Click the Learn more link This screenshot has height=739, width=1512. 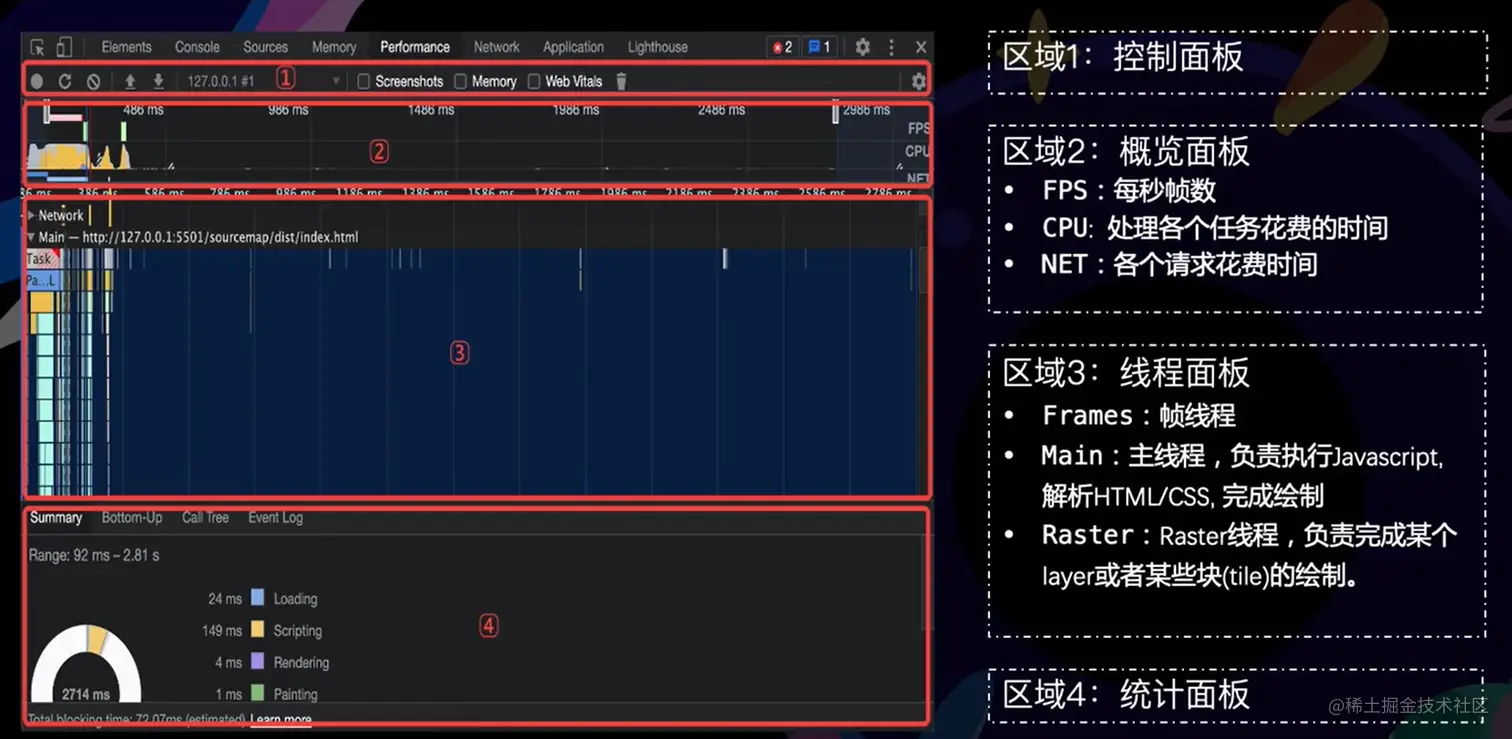point(281,720)
